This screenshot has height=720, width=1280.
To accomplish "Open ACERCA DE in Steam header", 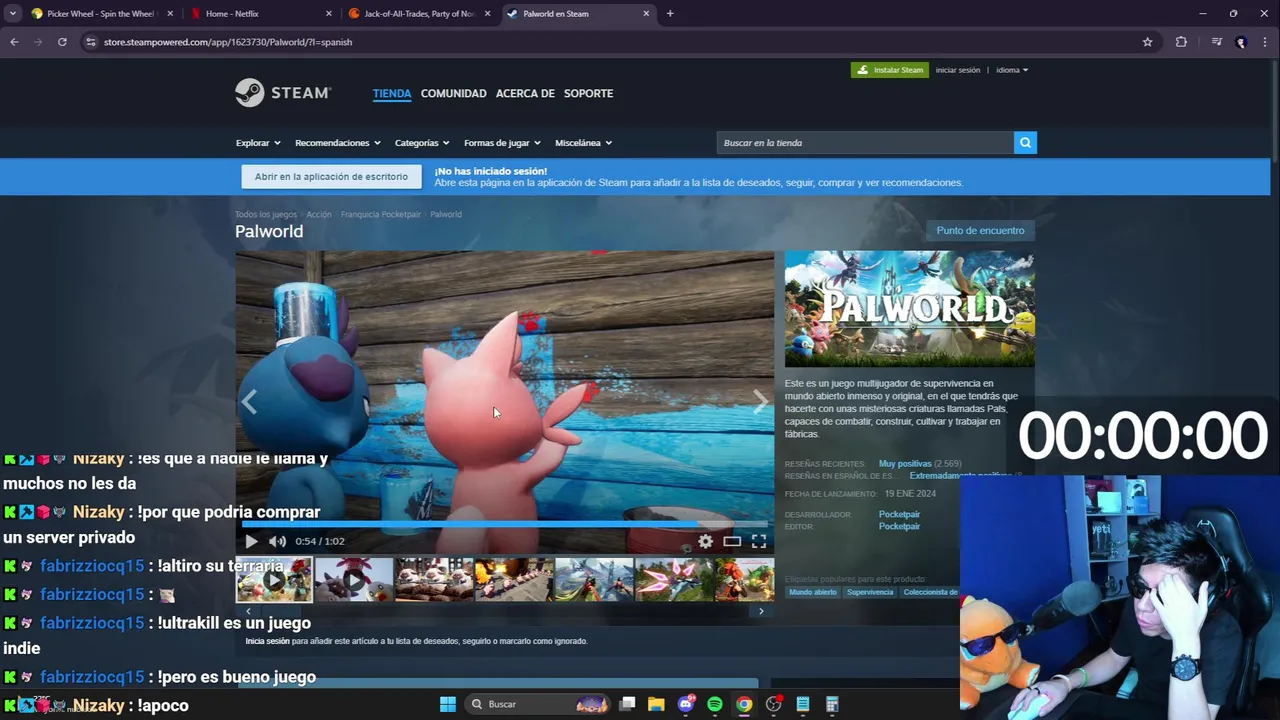I will [525, 93].
